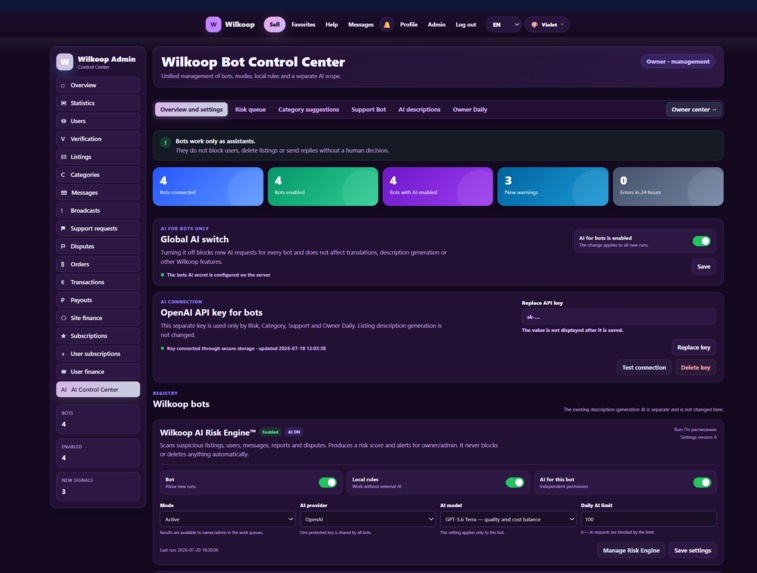Screen dimensions: 757x573
Task: Switch to Owner Daily tab
Action: [x=470, y=110]
